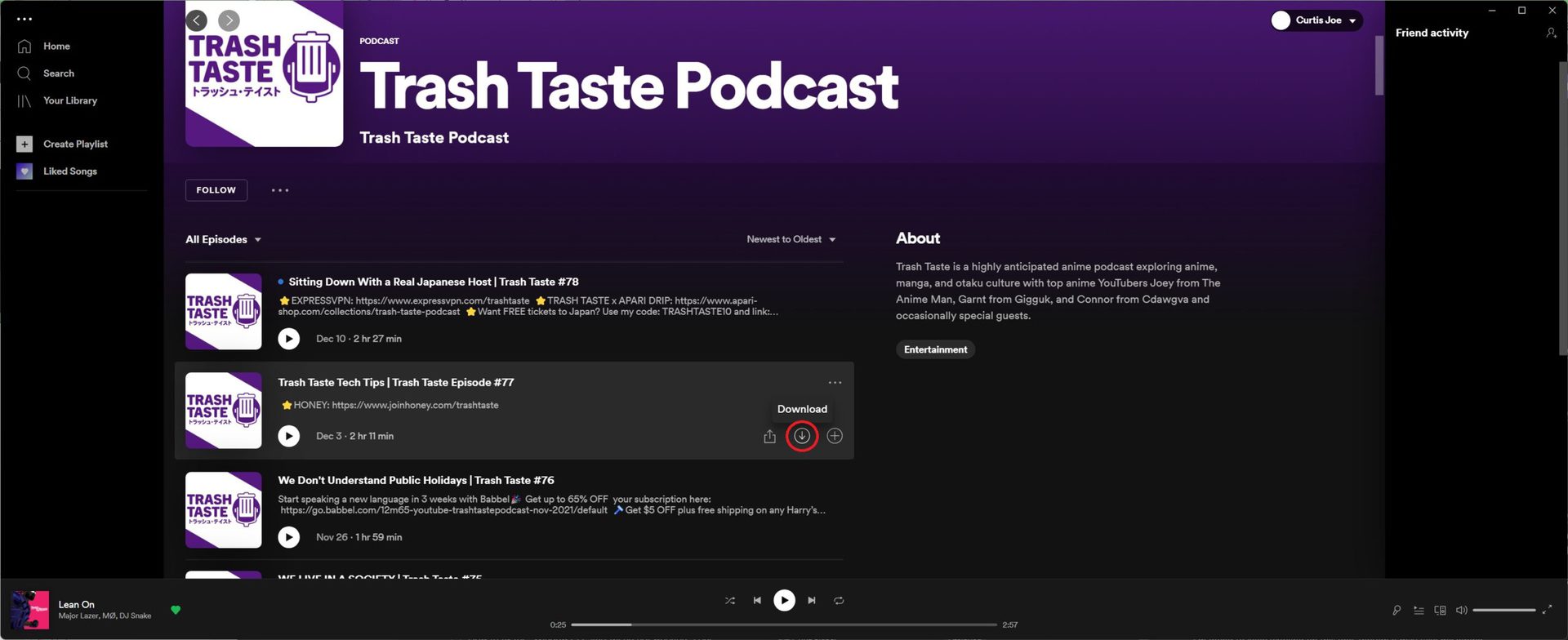
Task: Toggle shuffle playback
Action: (x=730, y=601)
